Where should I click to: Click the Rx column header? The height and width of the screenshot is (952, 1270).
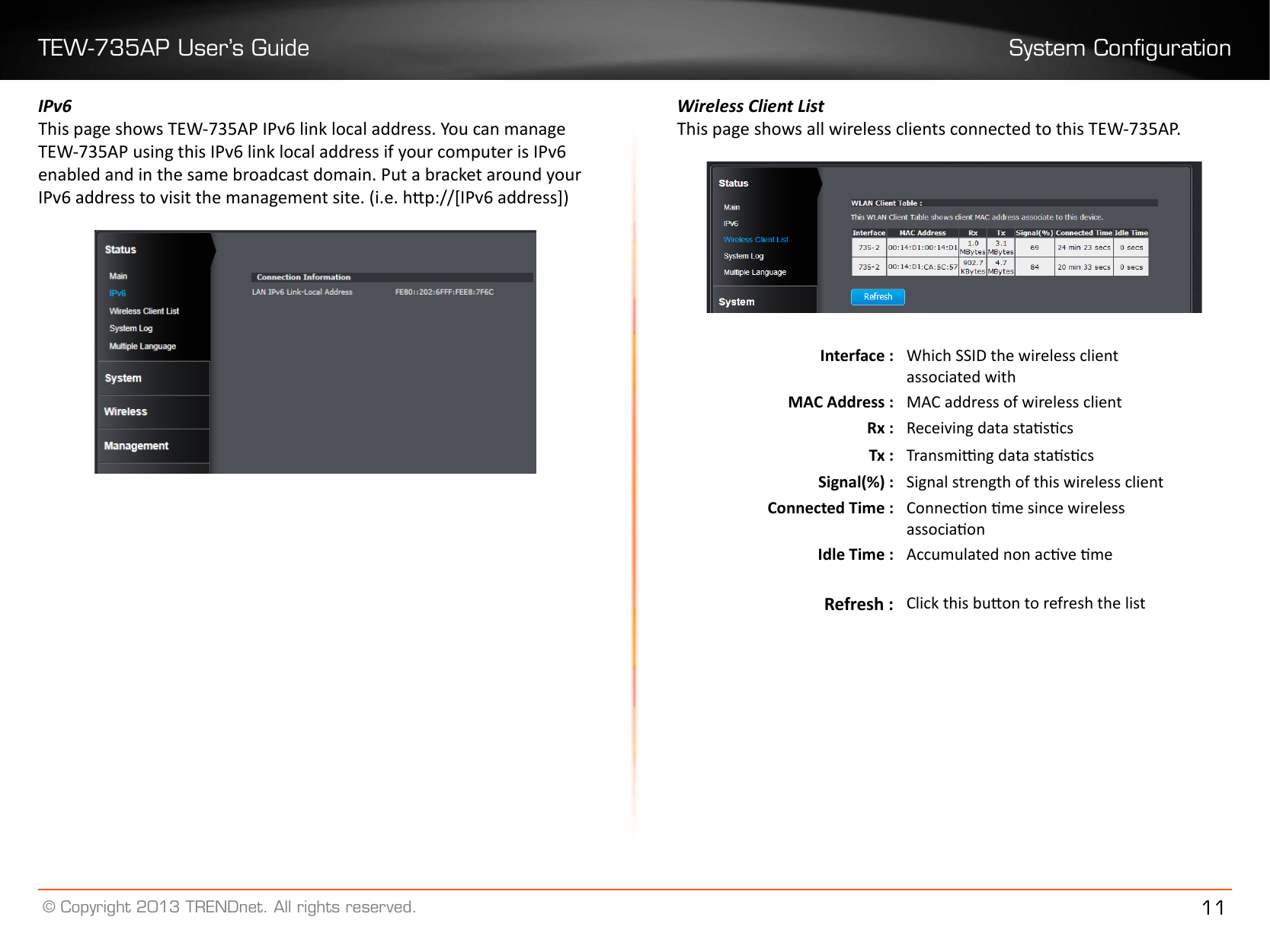coord(973,233)
